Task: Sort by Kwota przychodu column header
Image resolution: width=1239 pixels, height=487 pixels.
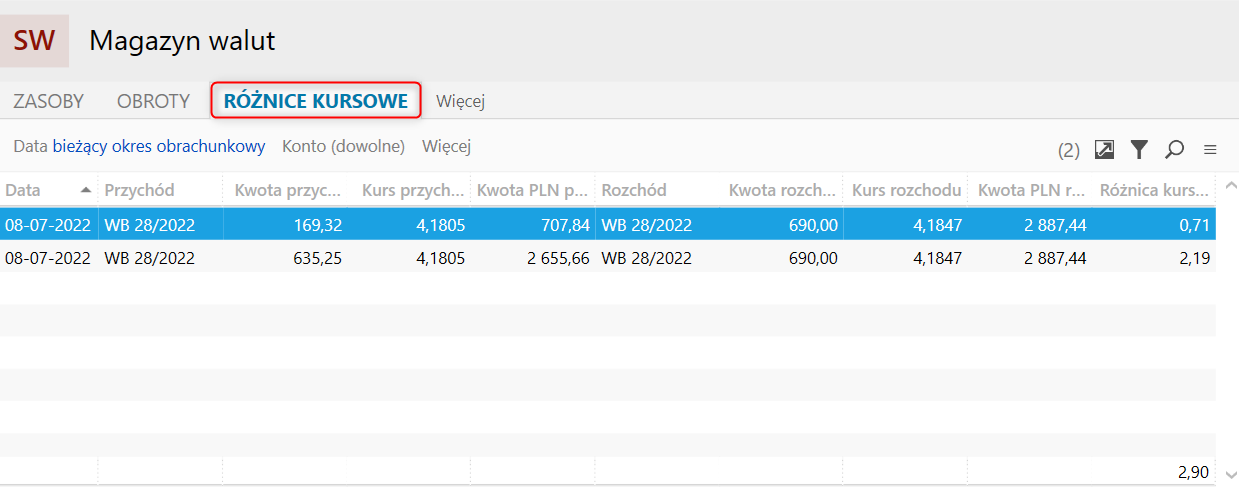Action: pos(285,190)
